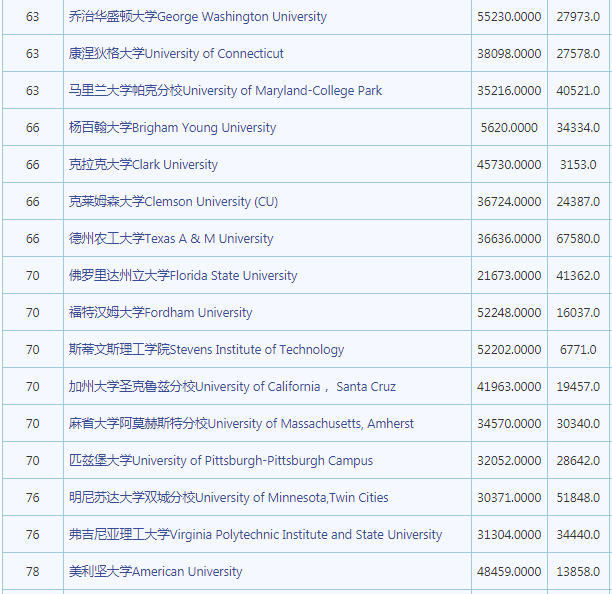Select enrollment value 41362.0
The image size is (612, 594).
tap(578, 276)
